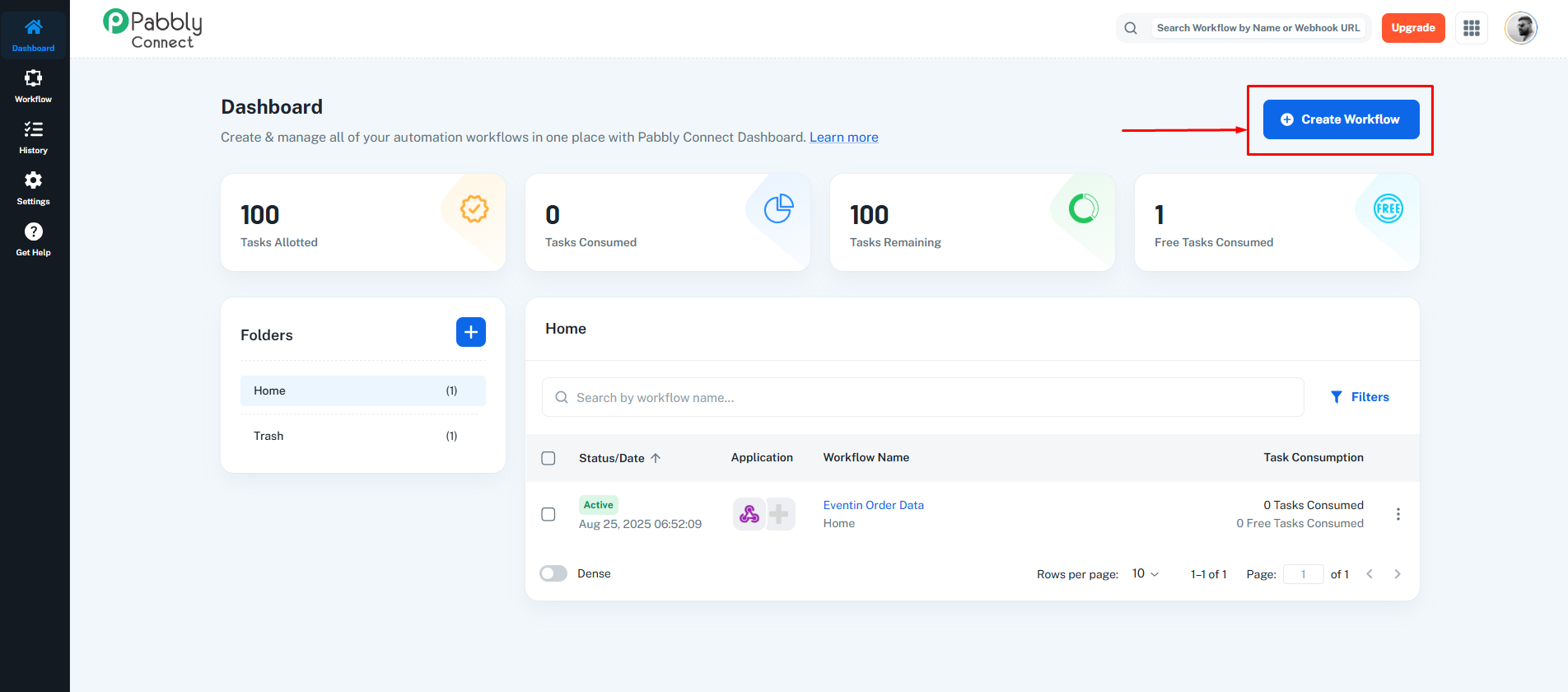This screenshot has height=692, width=1568.
Task: Open the user profile avatar
Action: [1521, 28]
